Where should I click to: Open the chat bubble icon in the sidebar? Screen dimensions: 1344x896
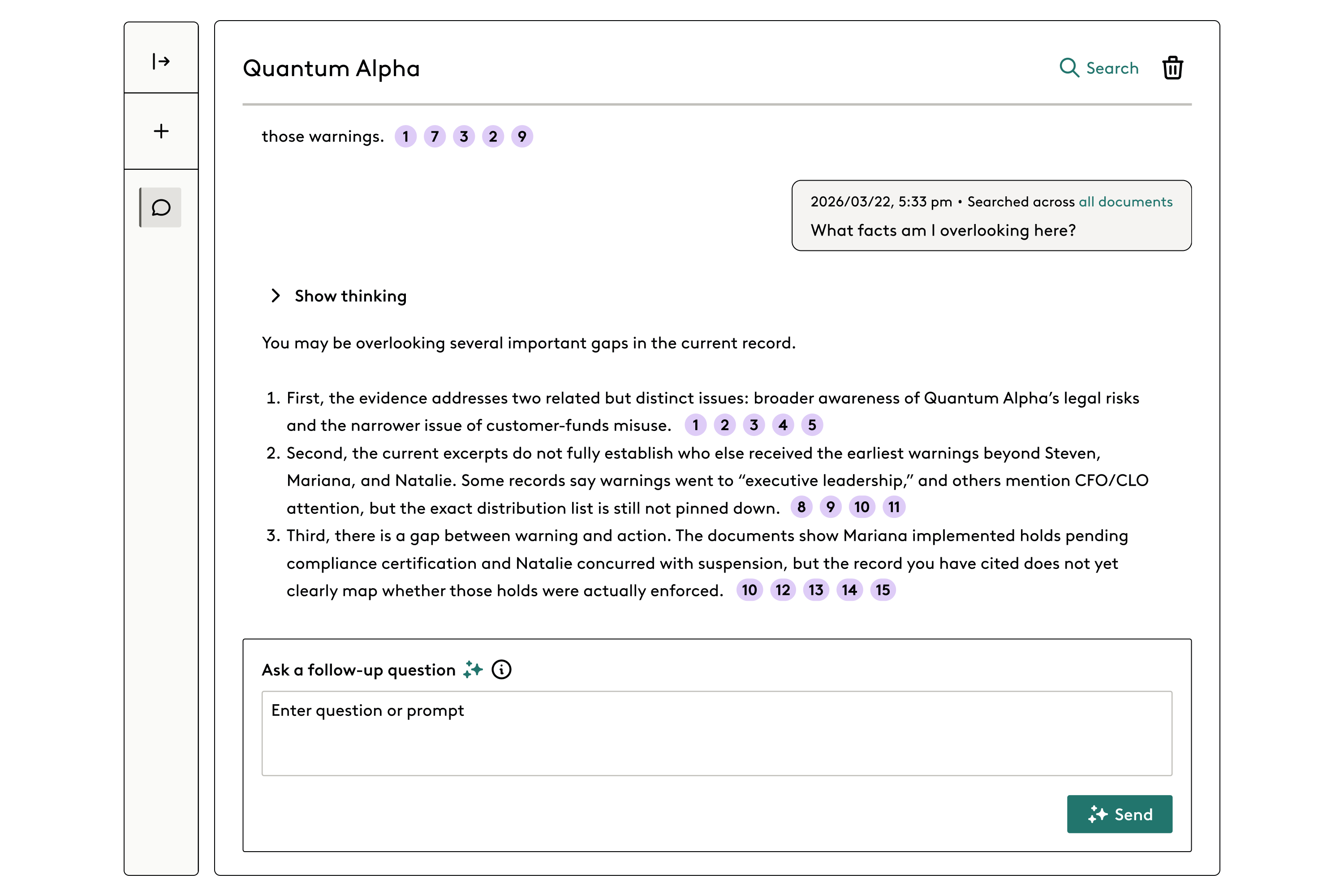[x=160, y=207]
